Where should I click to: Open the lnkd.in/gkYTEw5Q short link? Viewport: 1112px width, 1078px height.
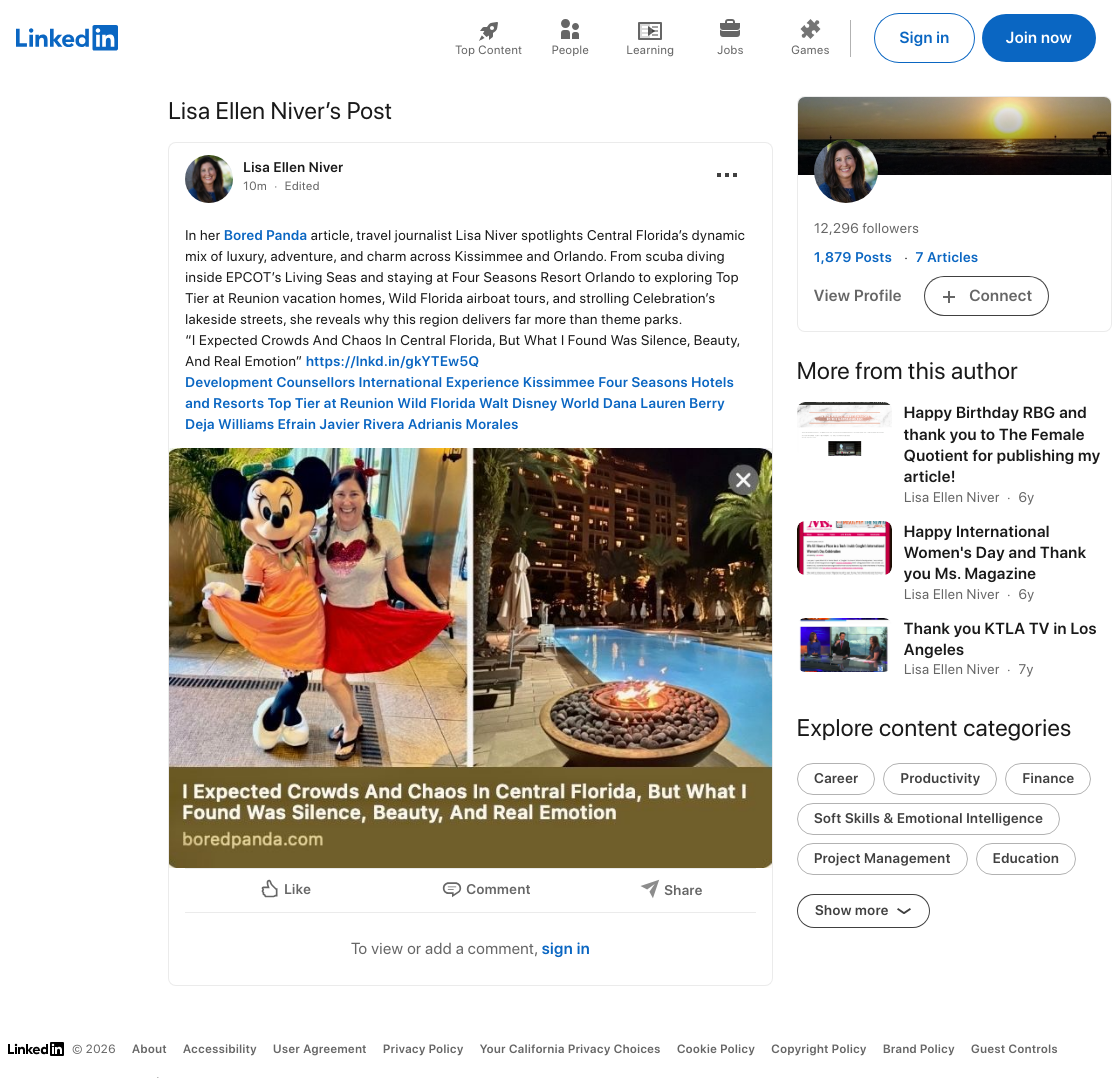[x=392, y=362]
